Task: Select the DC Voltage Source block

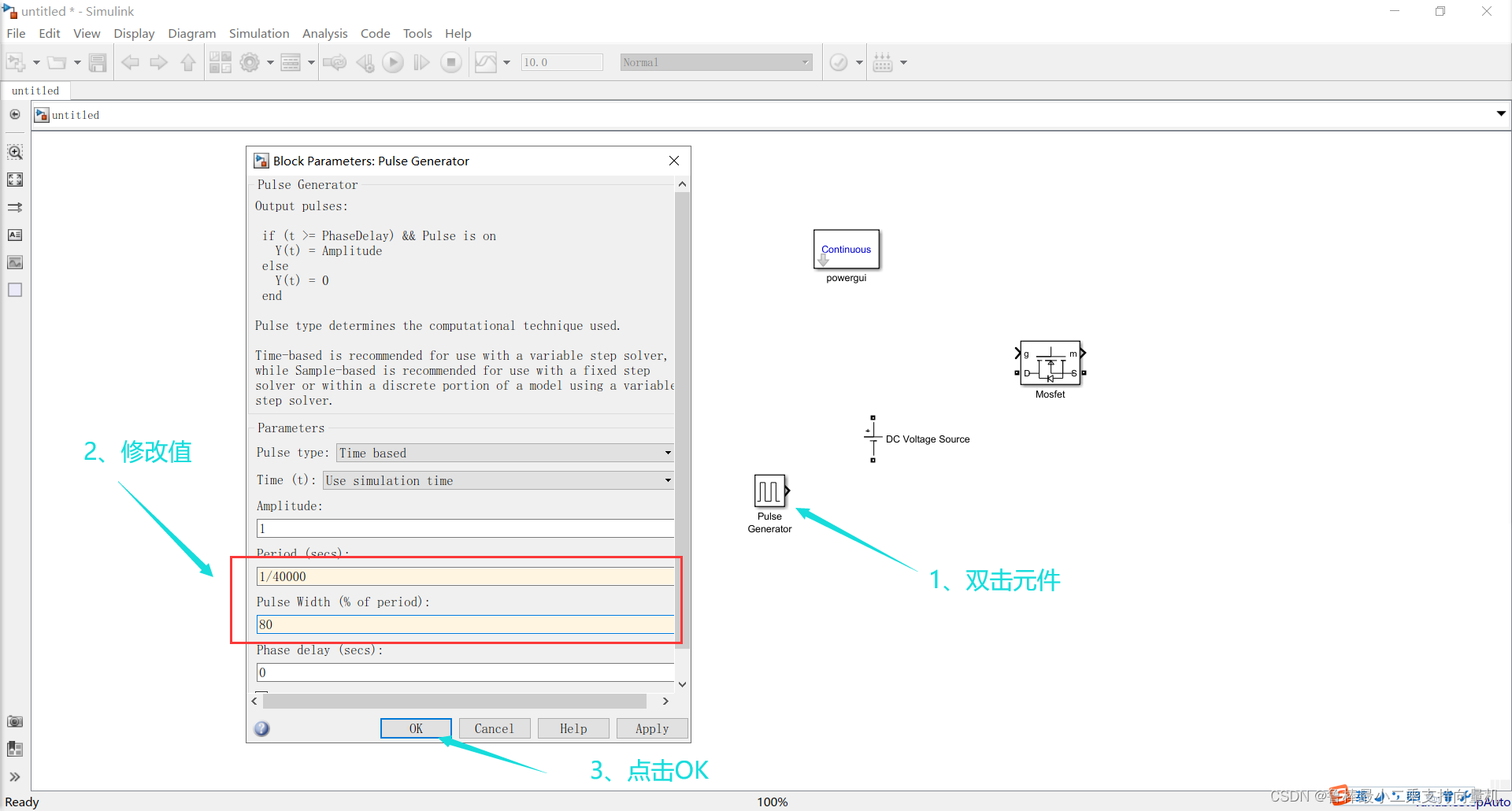Action: pos(873,439)
